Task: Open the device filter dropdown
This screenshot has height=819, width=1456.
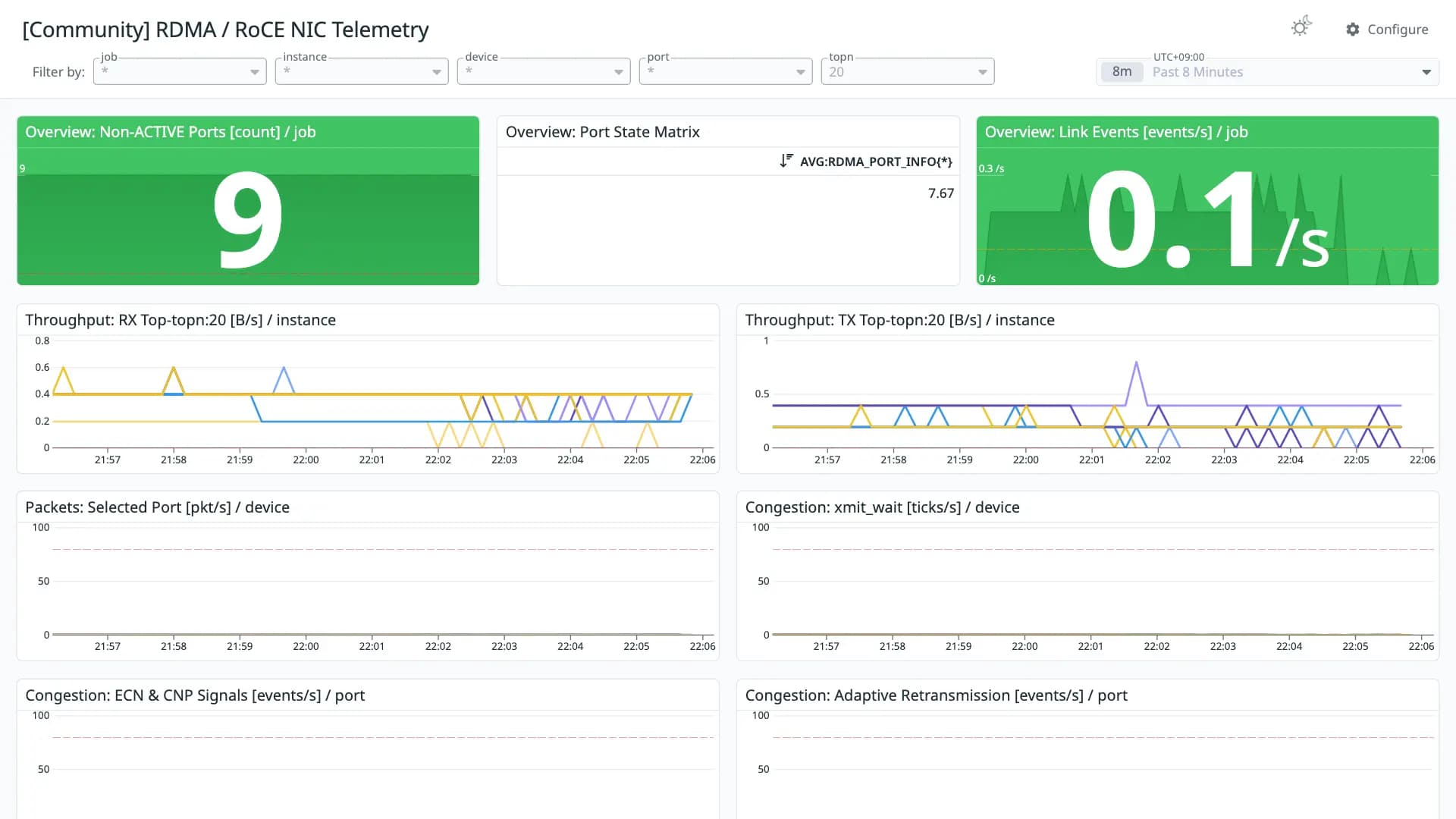Action: coord(544,71)
